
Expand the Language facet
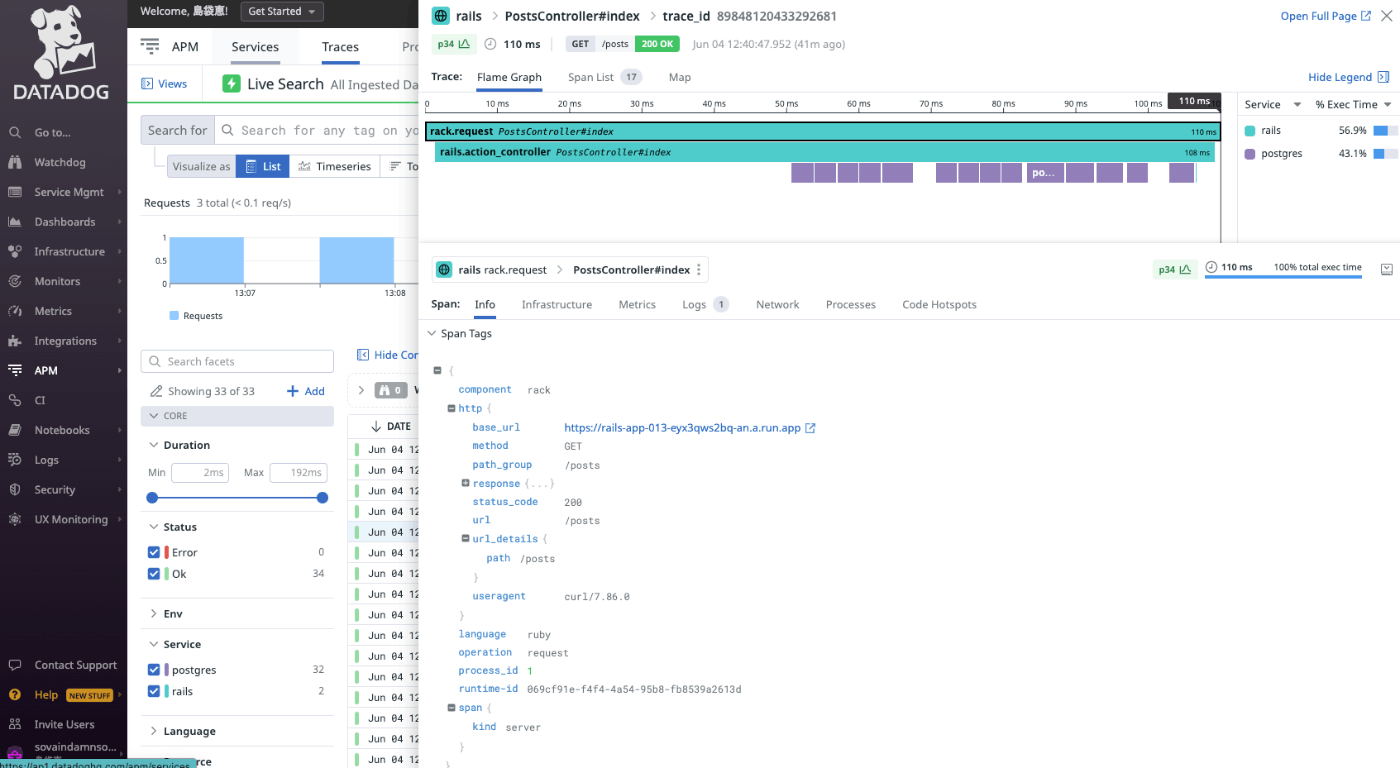point(154,731)
